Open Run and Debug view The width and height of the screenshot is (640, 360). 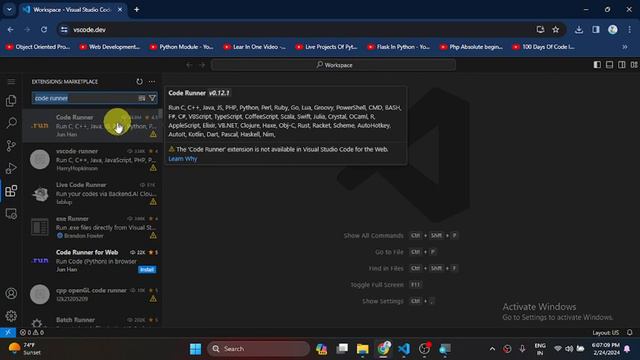[11, 168]
